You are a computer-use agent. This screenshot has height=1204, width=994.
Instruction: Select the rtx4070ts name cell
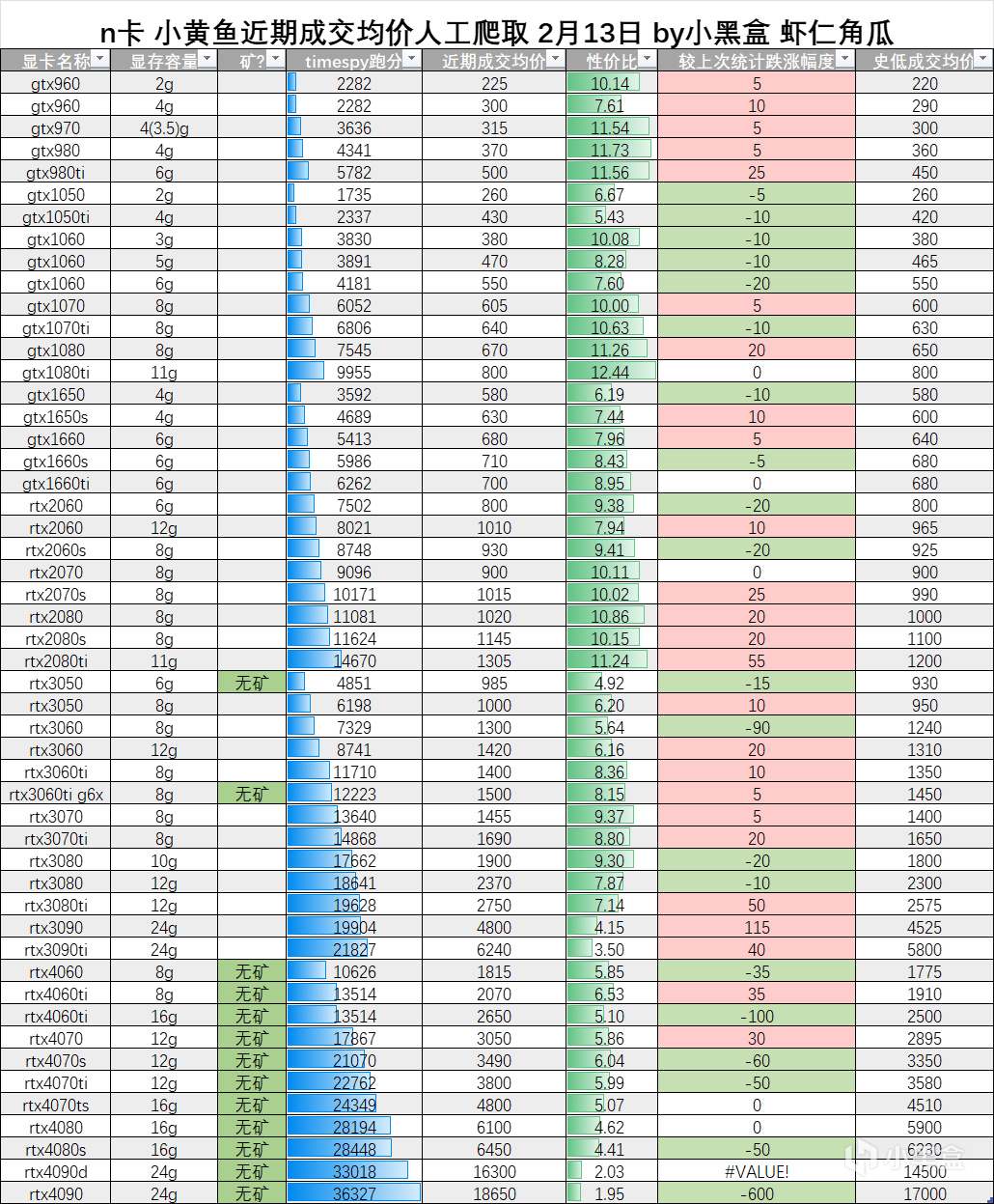(x=55, y=1106)
